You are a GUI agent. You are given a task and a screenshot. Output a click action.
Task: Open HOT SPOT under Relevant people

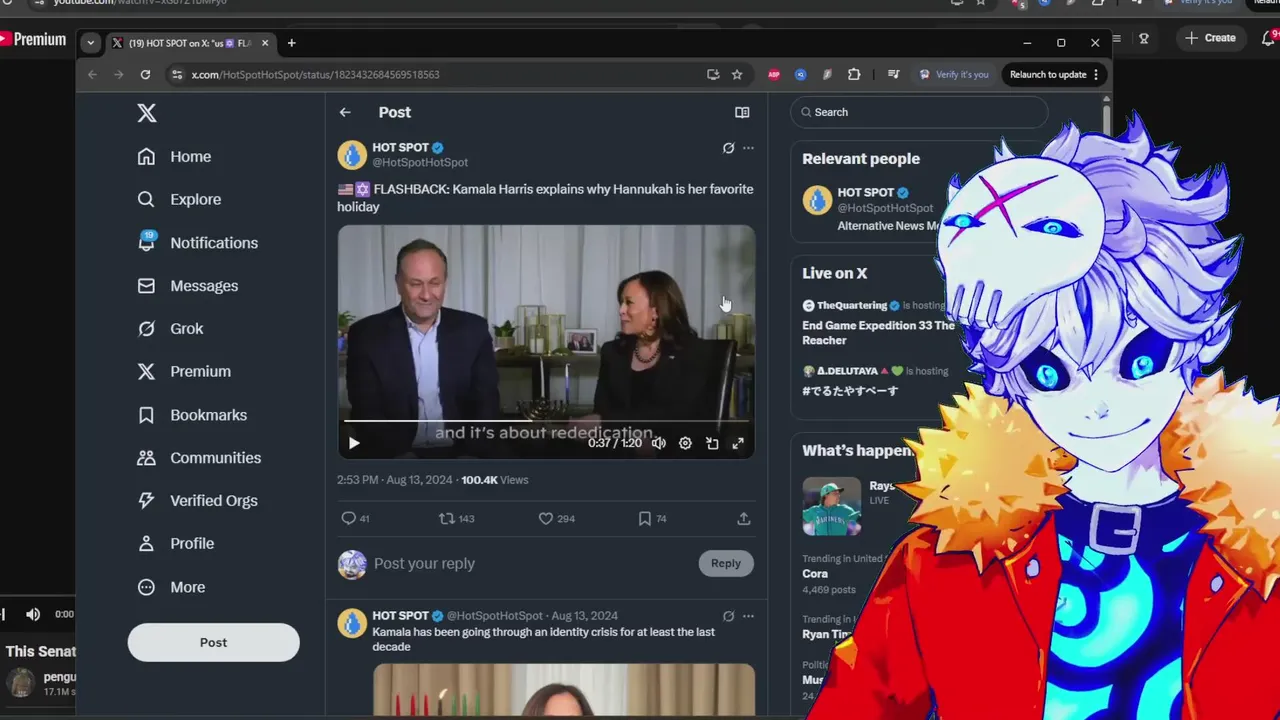point(866,193)
